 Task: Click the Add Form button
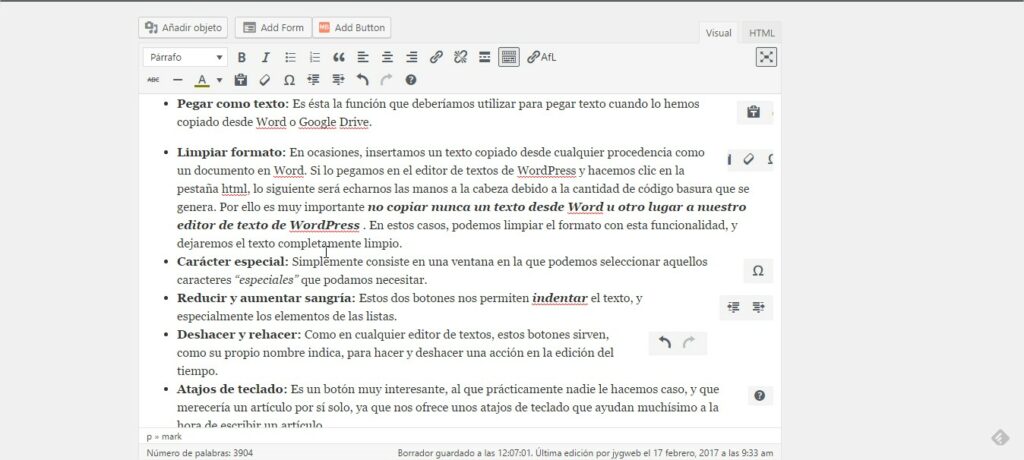[273, 27]
